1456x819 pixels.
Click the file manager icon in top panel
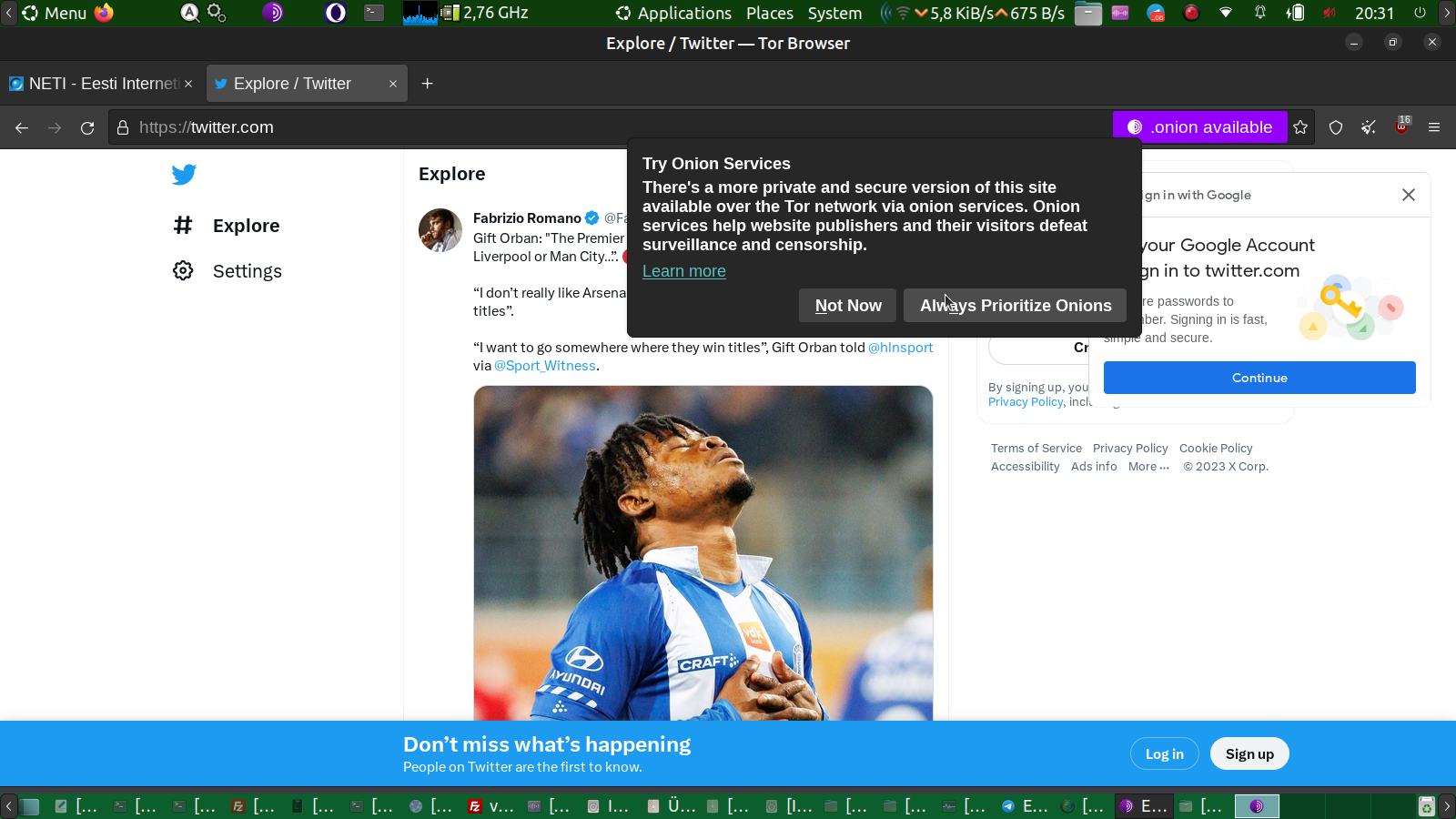pos(1088,13)
